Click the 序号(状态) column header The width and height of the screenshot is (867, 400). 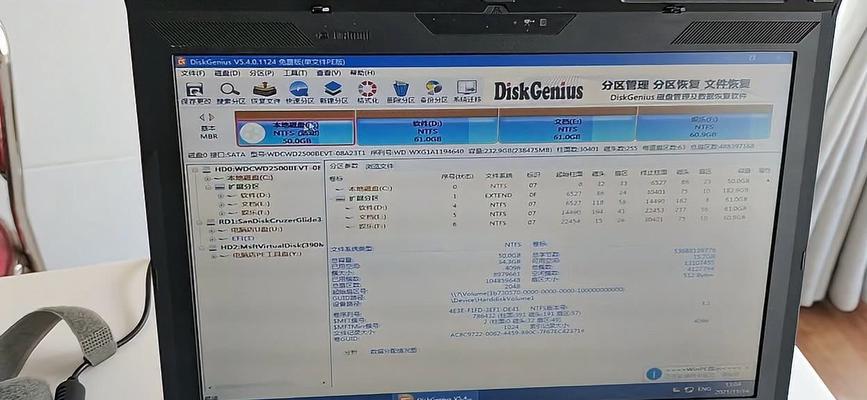457,176
